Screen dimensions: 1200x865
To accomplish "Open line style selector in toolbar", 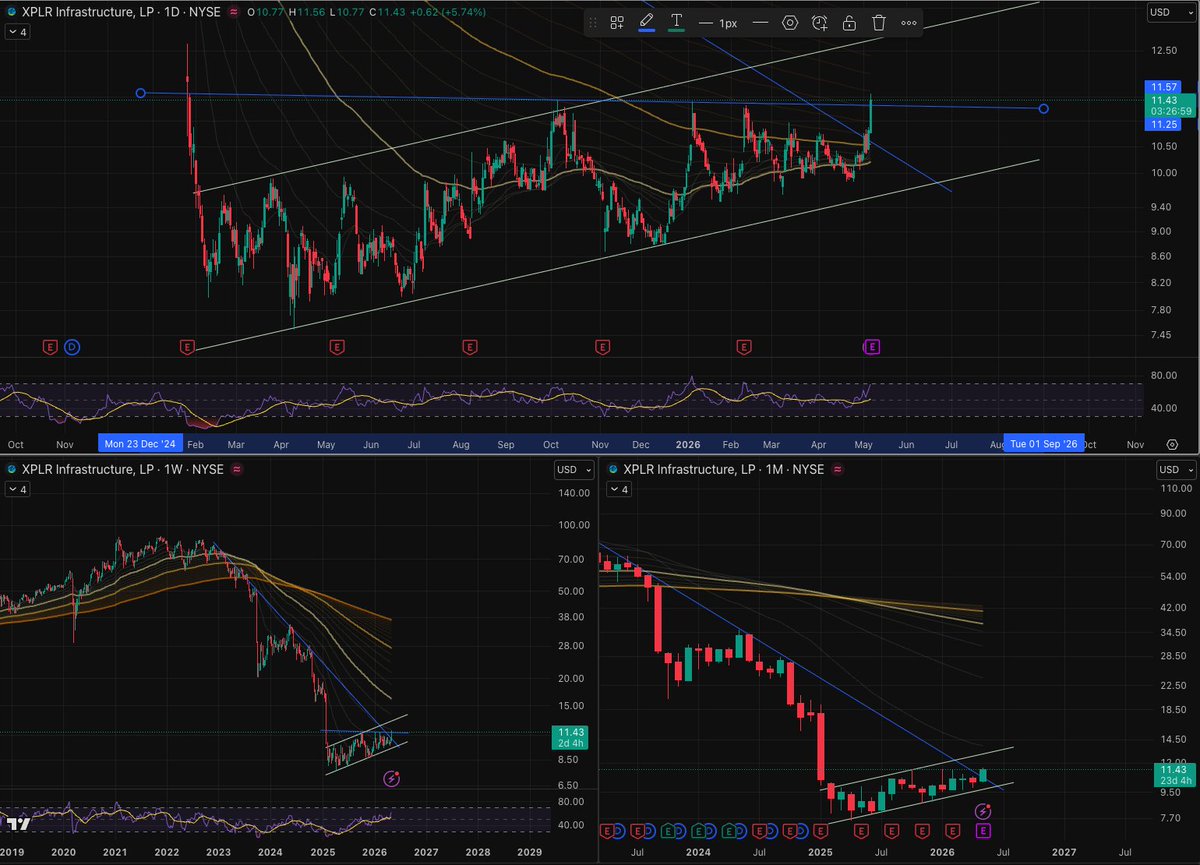I will point(761,22).
